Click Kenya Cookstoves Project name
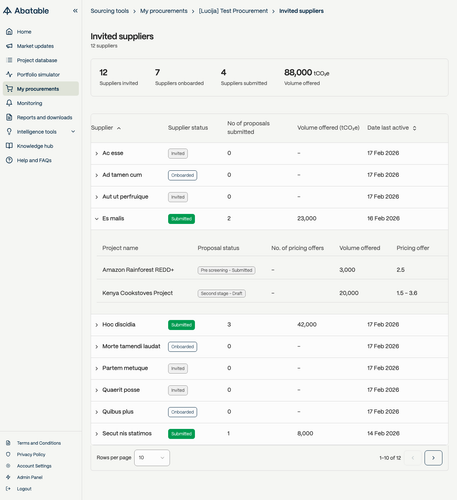The width and height of the screenshot is (457, 500). pos(137,293)
